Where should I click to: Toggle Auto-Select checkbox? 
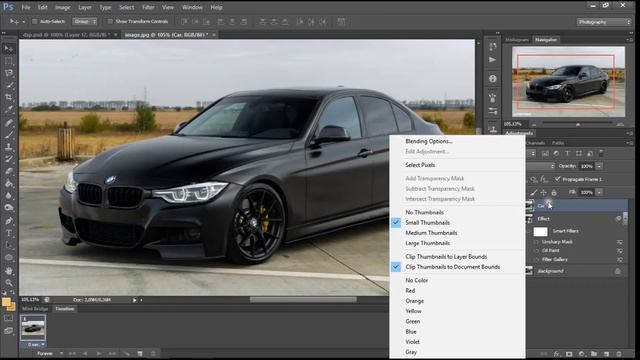coord(35,21)
